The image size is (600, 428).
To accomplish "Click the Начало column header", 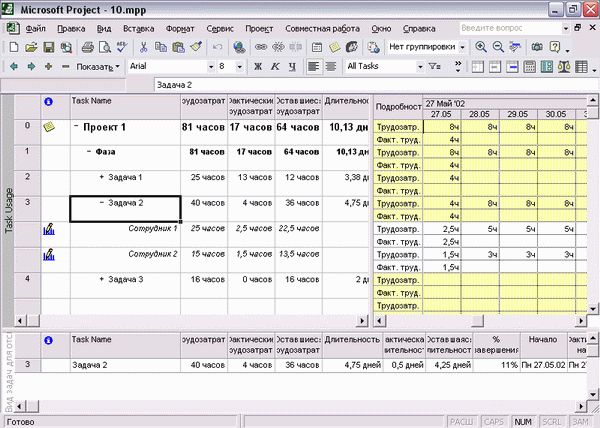I will [x=543, y=345].
